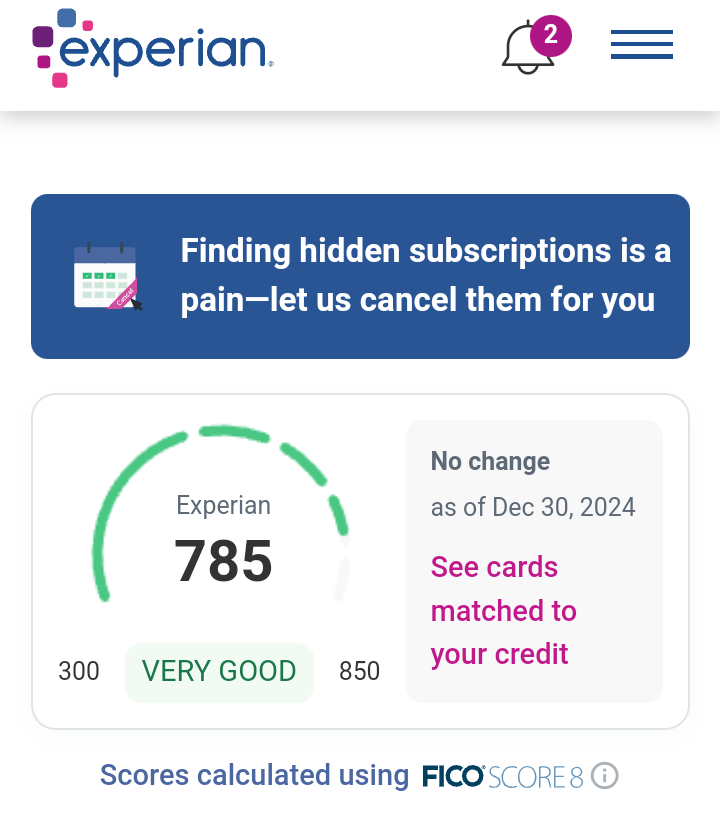
Task: Click the VERY GOOD rating badge
Action: (219, 671)
